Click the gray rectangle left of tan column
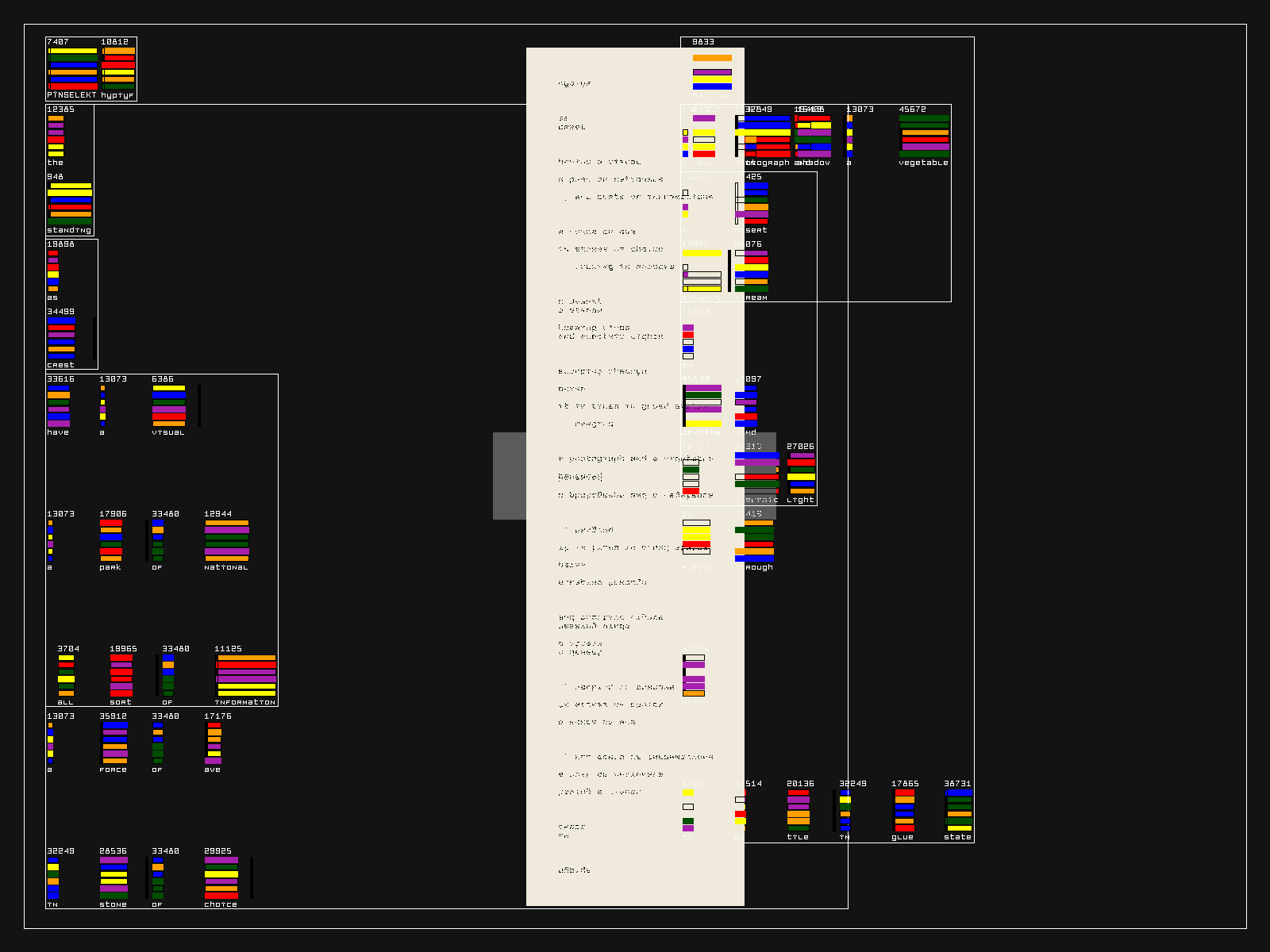The image size is (1270, 952). click(509, 476)
